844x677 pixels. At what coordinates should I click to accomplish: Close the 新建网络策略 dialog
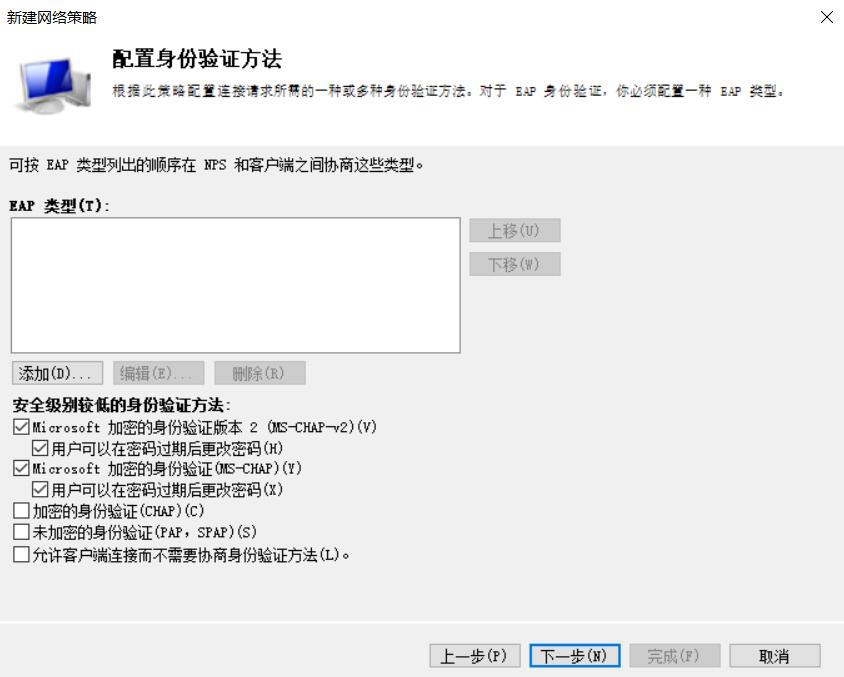827,17
